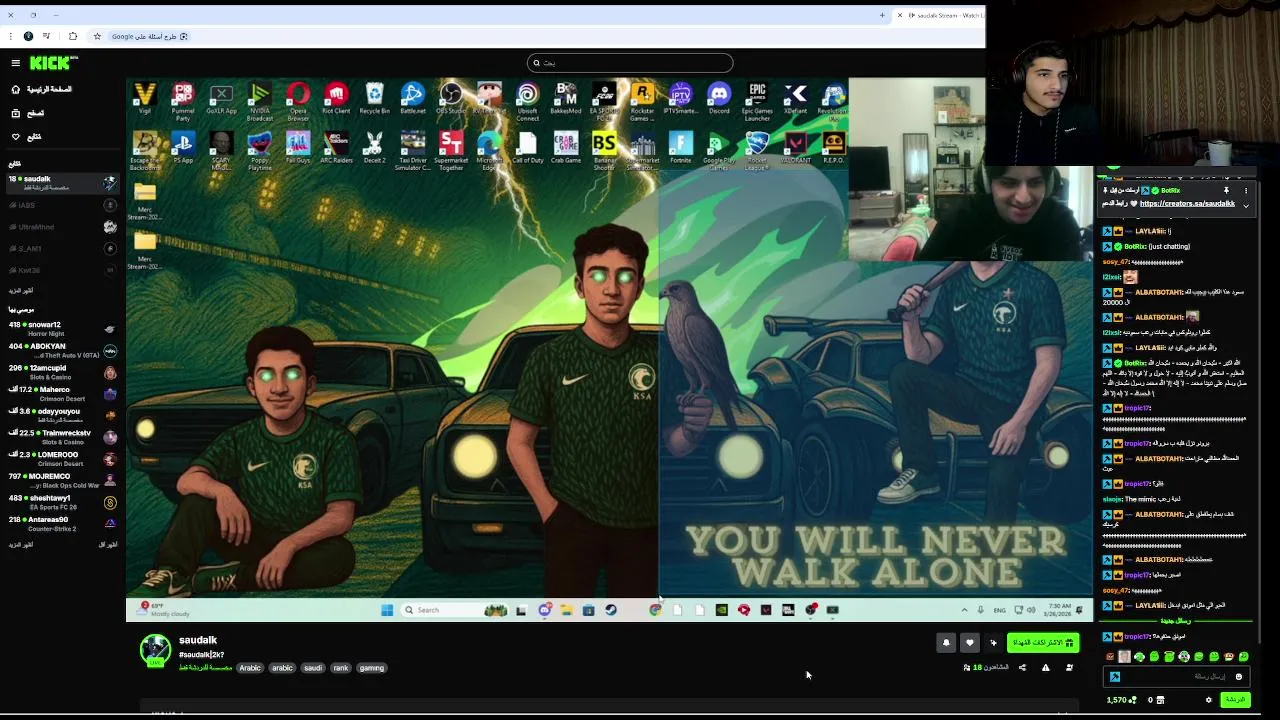The image size is (1280, 720).
Task: Open recommended channel snowar12
Action: coord(62,329)
